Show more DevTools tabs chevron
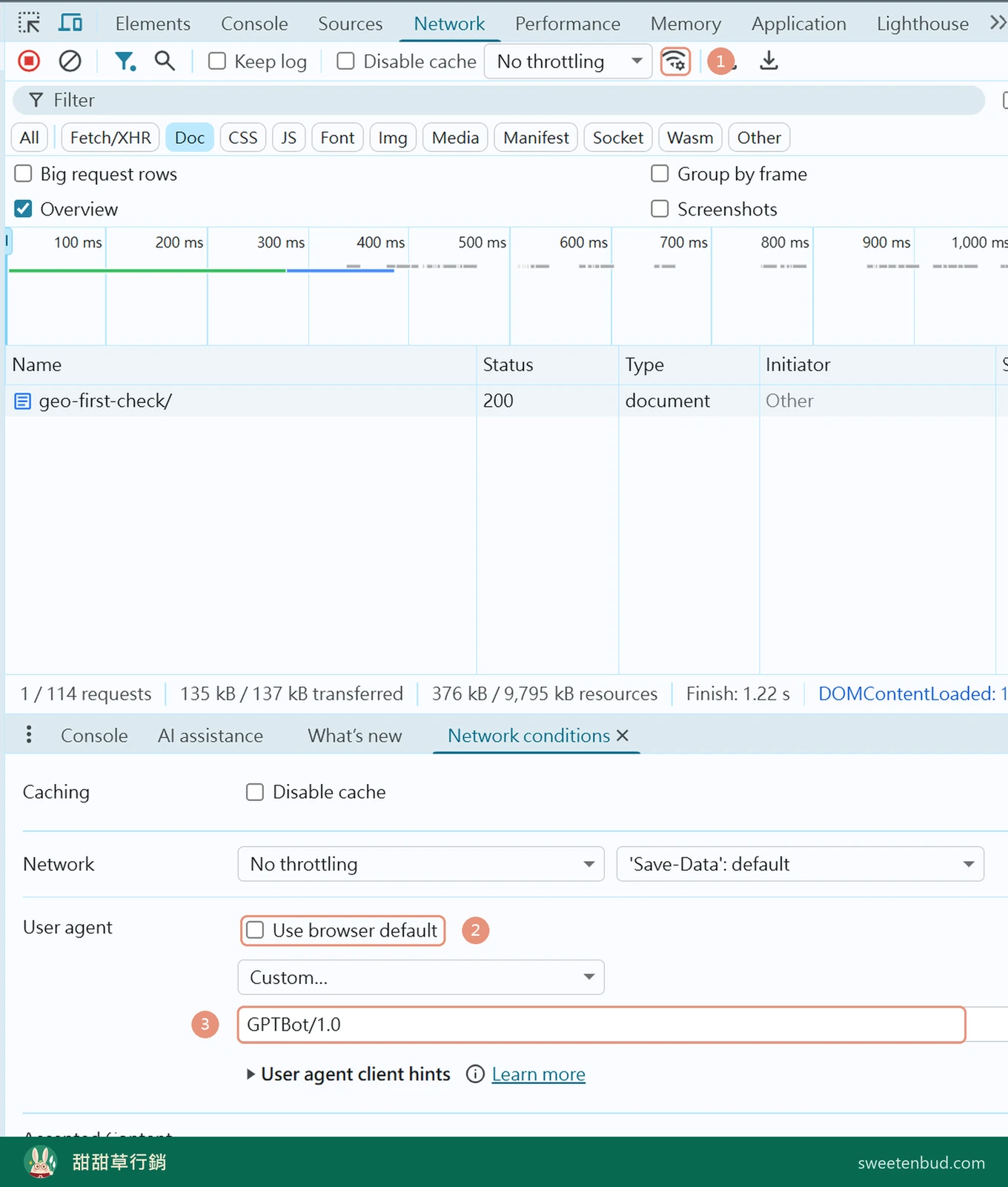This screenshot has width=1008, height=1187. (x=998, y=23)
